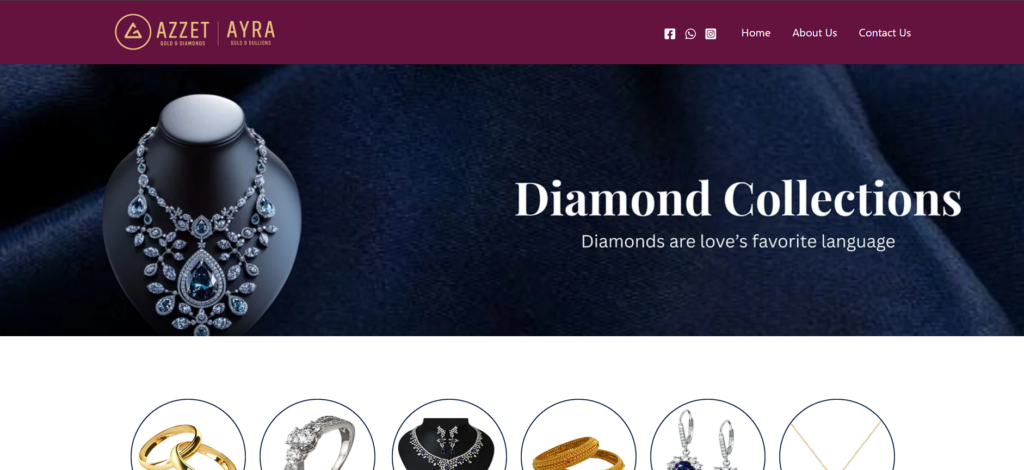Open the blue sapphire earrings category
This screenshot has width=1024, height=470.
coord(707,436)
